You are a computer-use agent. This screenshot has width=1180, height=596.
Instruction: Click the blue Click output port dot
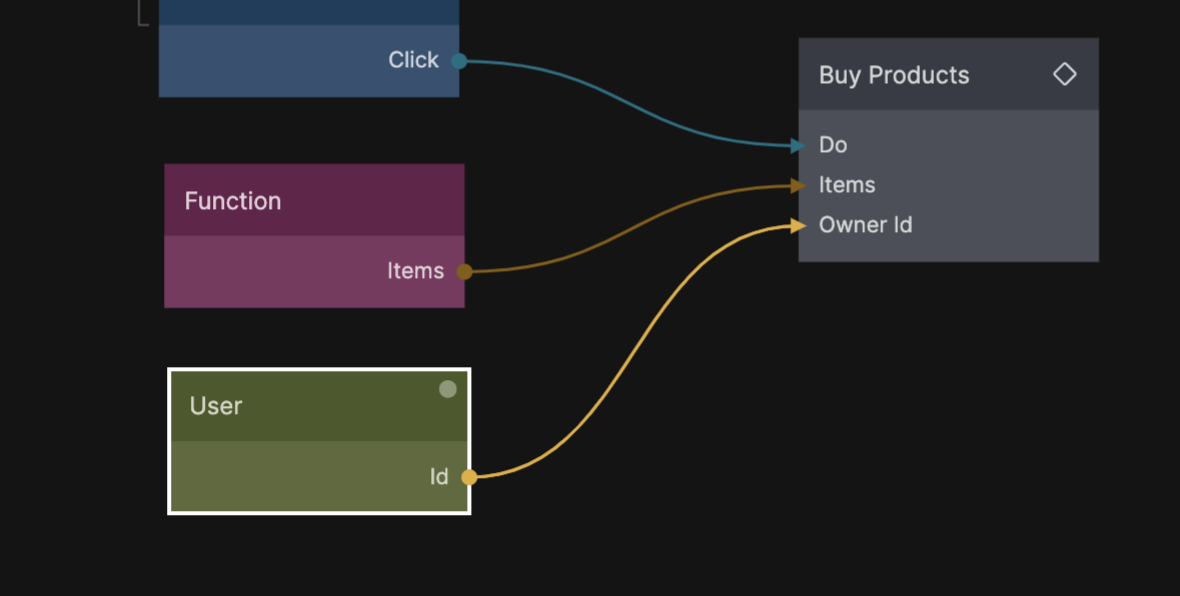(x=459, y=61)
